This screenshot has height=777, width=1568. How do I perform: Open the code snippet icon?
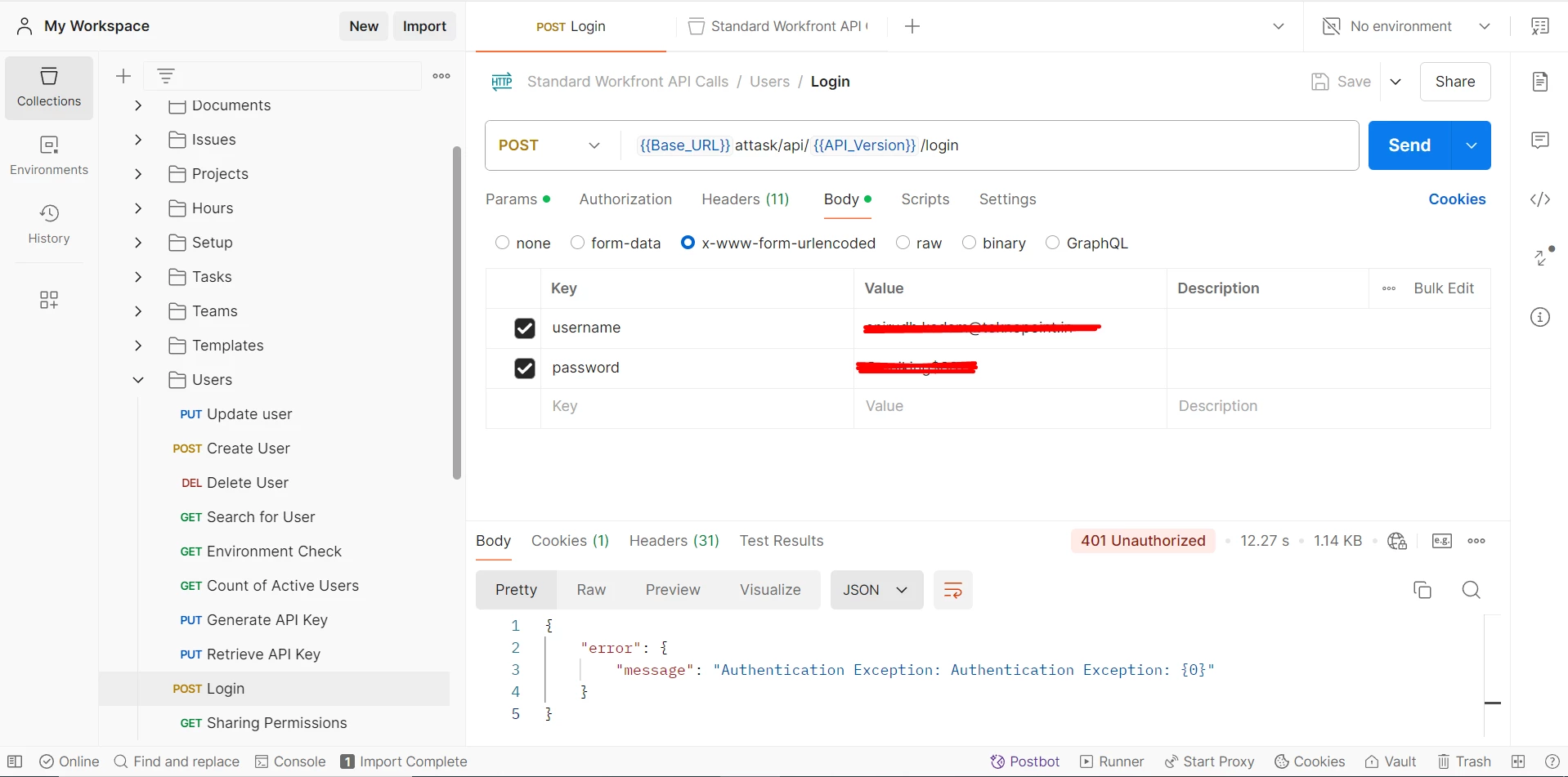(1540, 199)
